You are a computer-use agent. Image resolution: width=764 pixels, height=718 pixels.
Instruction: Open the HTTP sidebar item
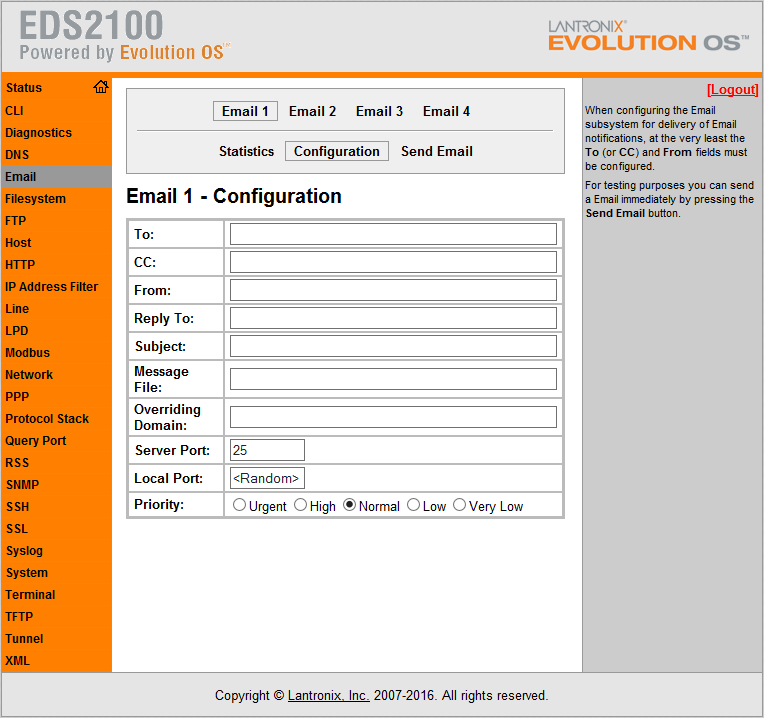tap(56, 265)
